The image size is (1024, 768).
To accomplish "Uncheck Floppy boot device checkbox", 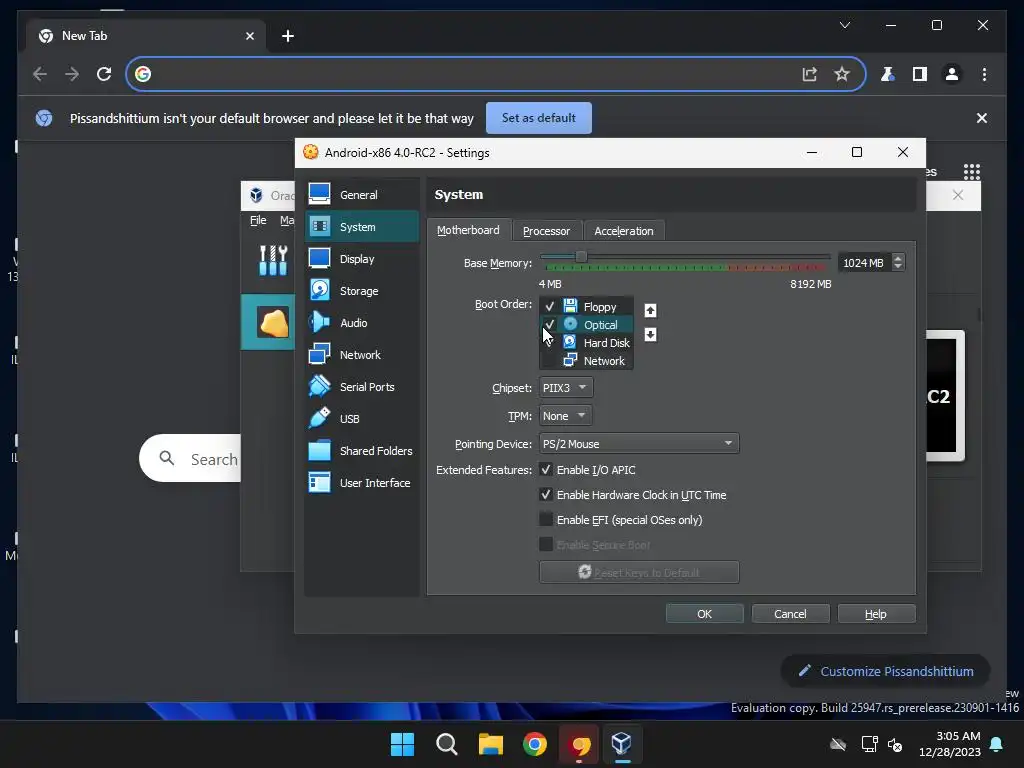I will [549, 306].
